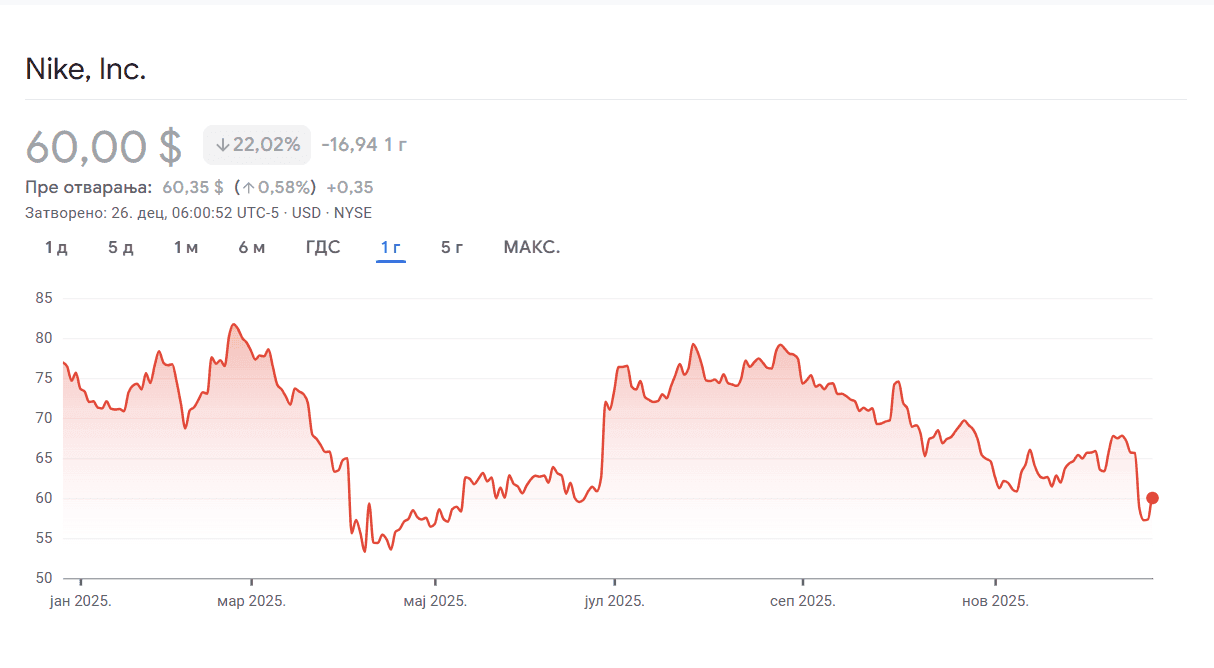Click the active 1 г tab
Viewport: 1214px width, 668px height.
(x=391, y=248)
